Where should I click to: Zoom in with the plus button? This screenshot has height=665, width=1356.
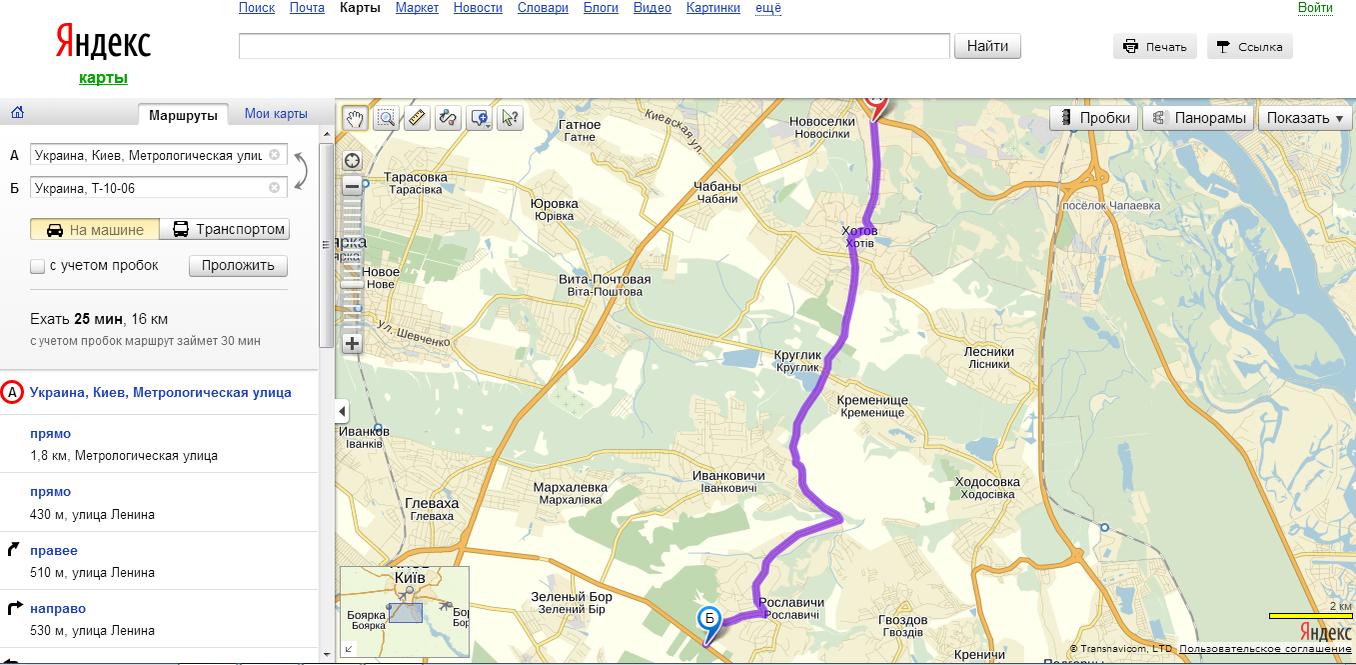pyautogui.click(x=352, y=343)
